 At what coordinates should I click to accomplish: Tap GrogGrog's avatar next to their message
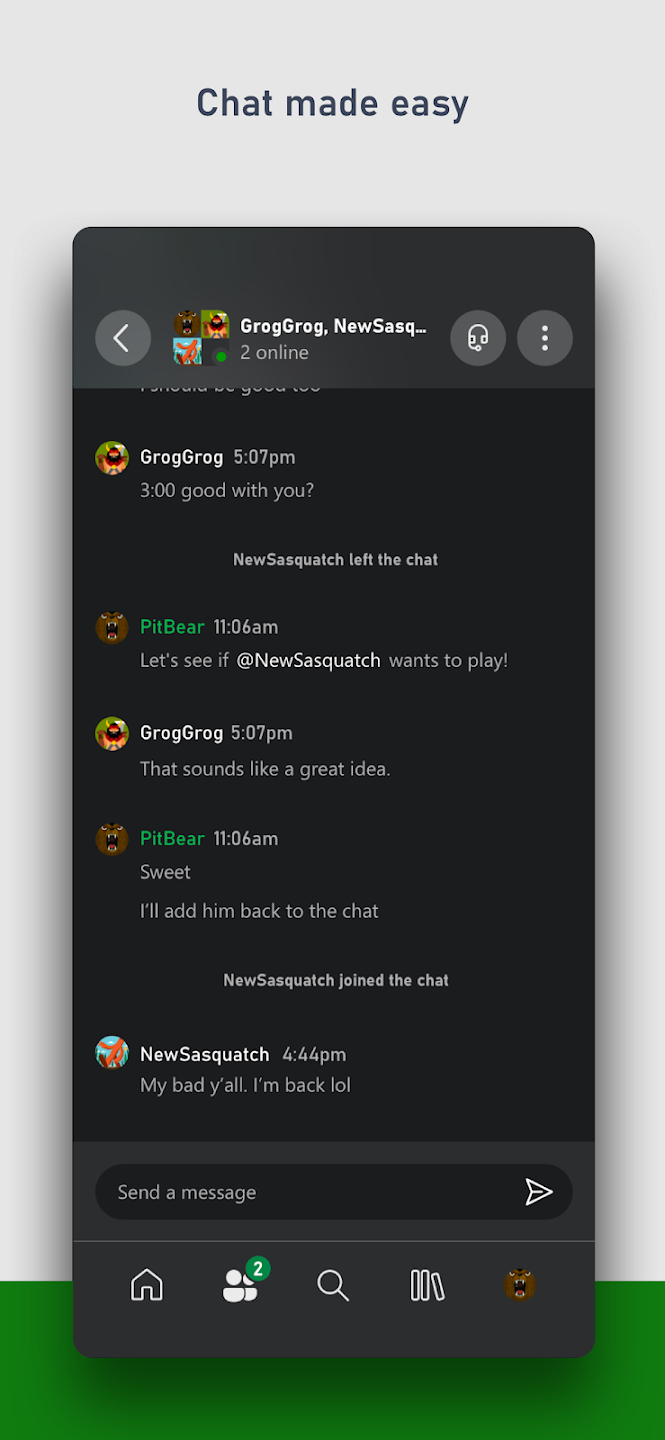tap(112, 457)
